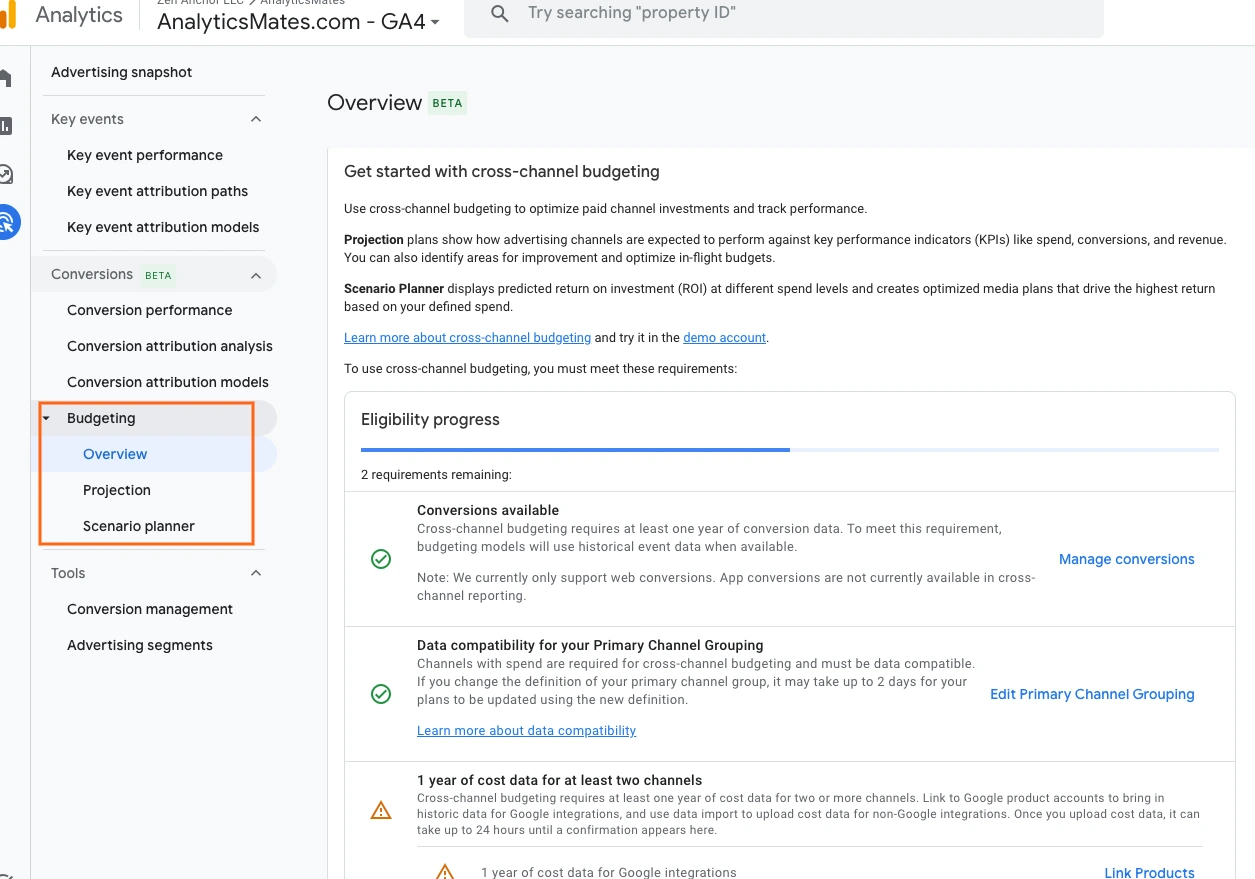Click warning icon beside 1 year of cost data for at least two channels

click(x=381, y=810)
